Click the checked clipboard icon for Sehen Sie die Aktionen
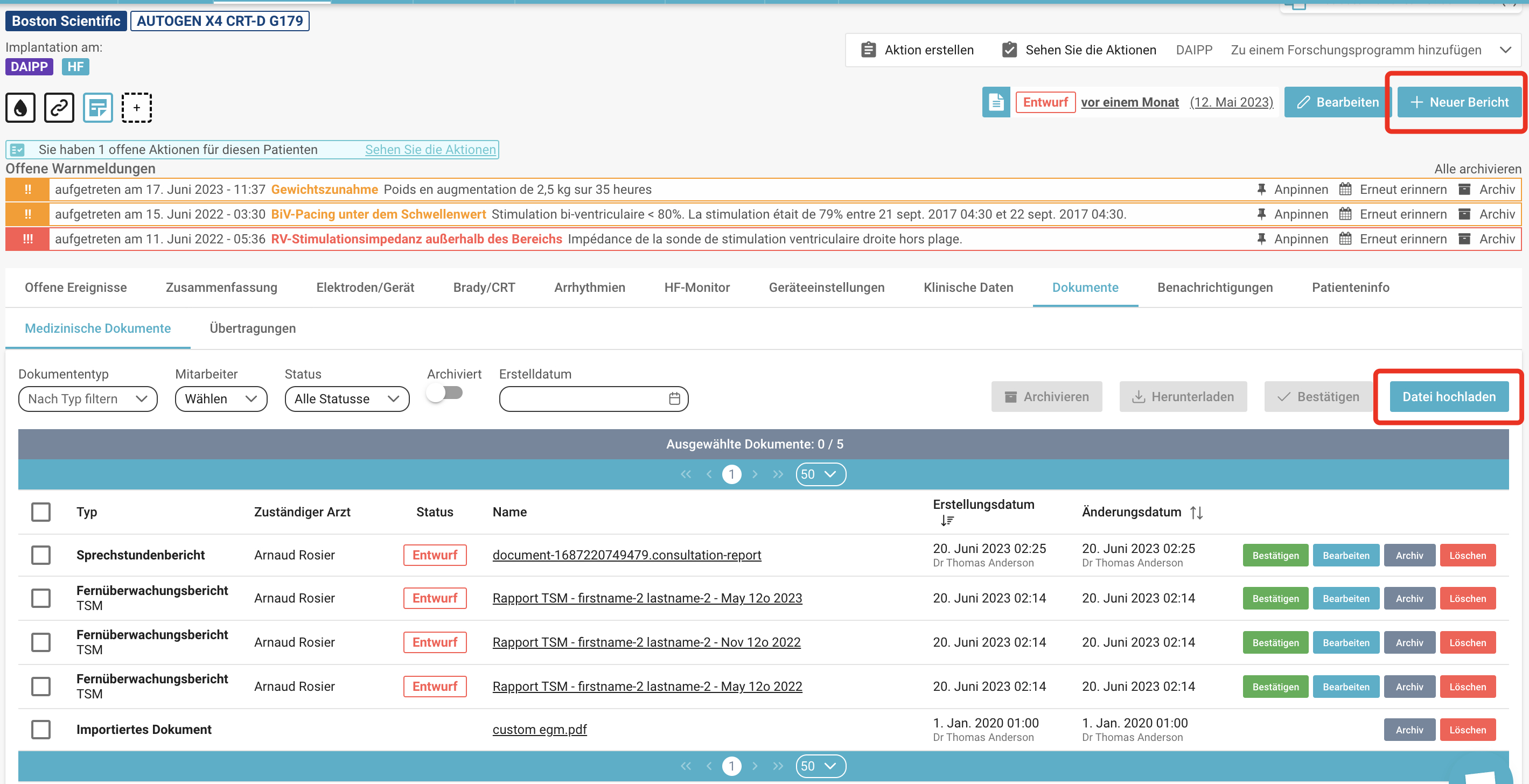Viewport: 1529px width, 784px height. (x=1009, y=50)
